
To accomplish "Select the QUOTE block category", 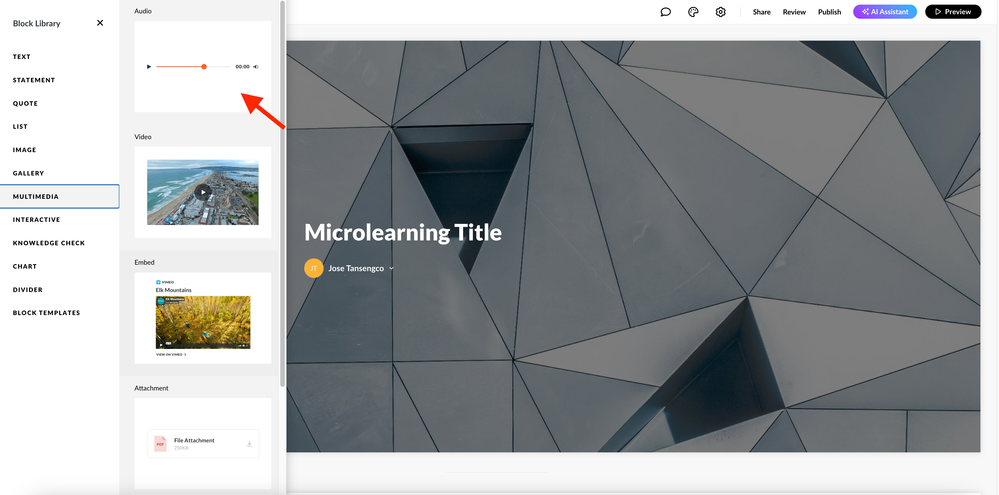I will [25, 103].
